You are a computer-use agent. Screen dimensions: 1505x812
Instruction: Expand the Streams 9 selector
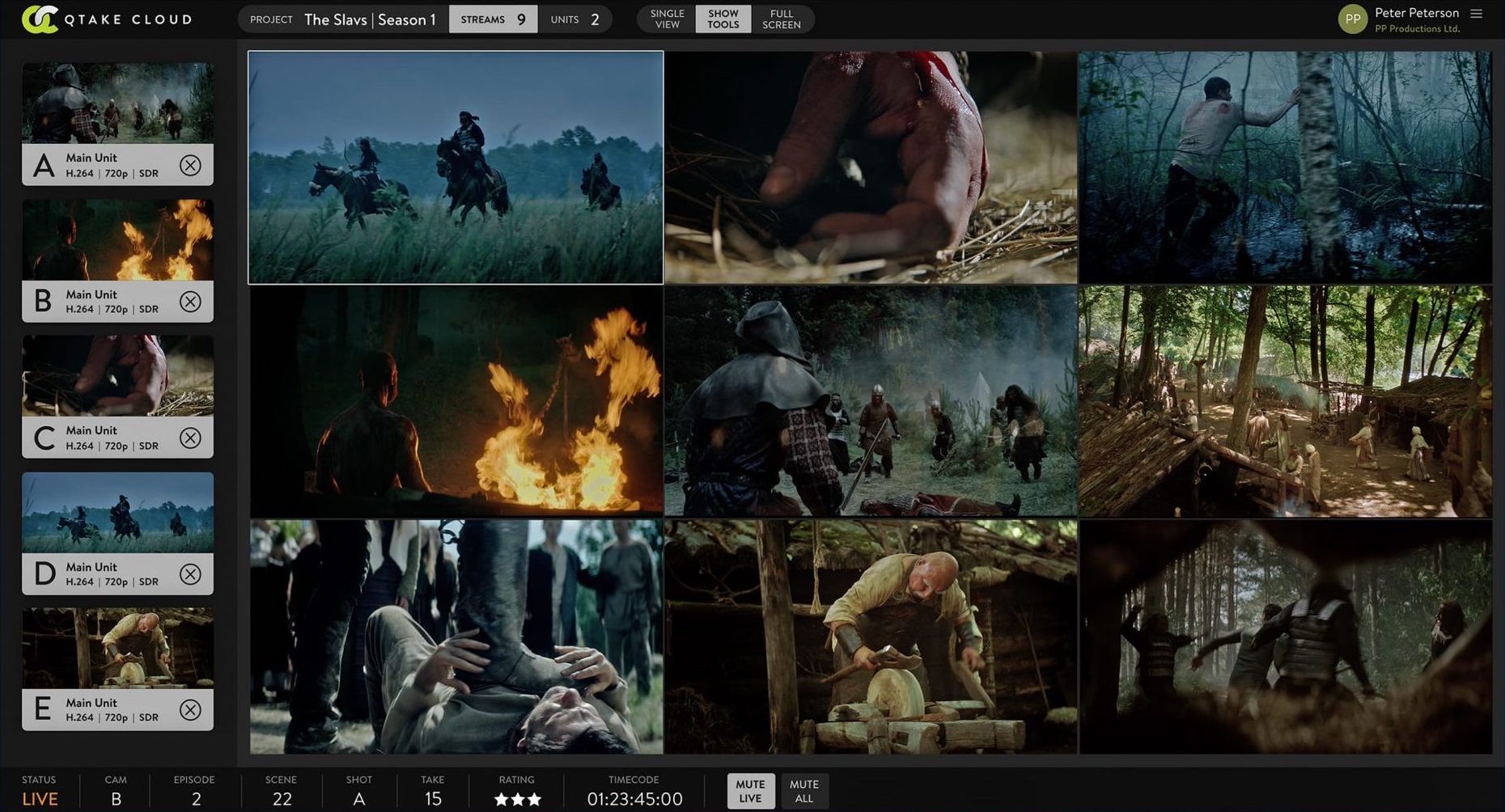coord(493,19)
